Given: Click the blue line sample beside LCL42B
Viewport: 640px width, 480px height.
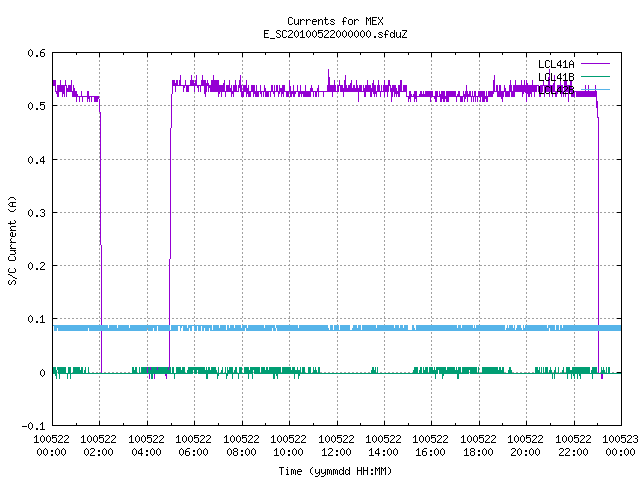Looking at the screenshot, I should click(595, 89).
